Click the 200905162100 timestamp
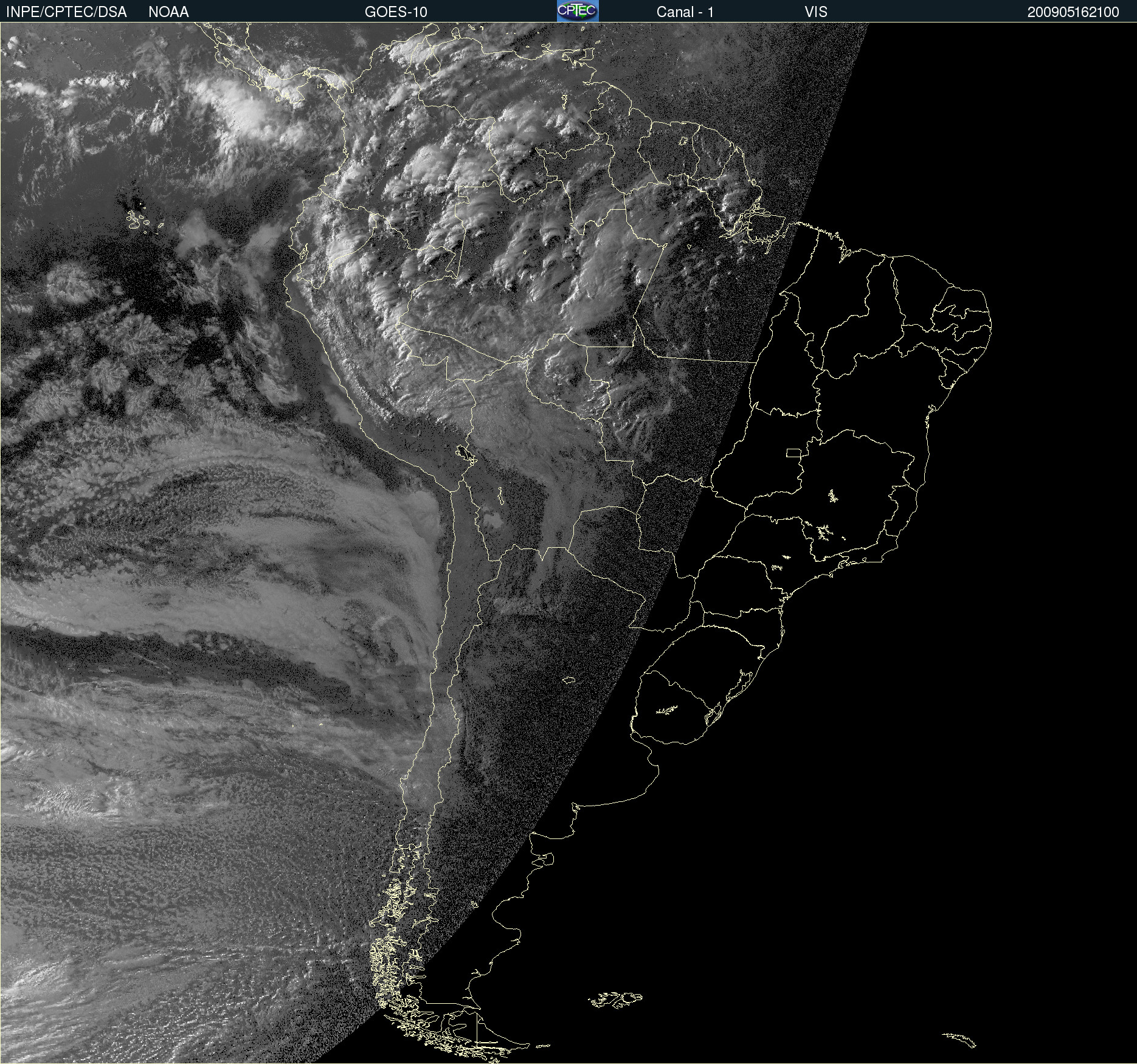Image resolution: width=1137 pixels, height=1064 pixels. pyautogui.click(x=1073, y=12)
